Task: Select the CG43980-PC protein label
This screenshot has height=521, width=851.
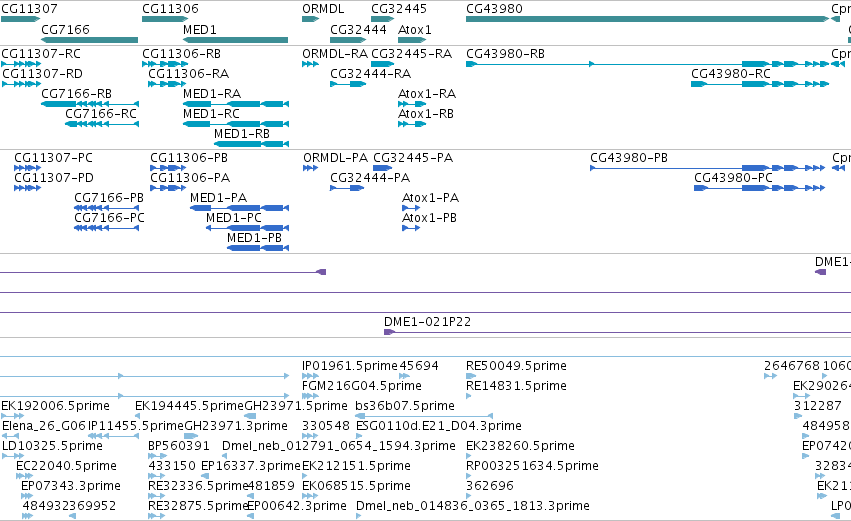Action: pyautogui.click(x=733, y=178)
